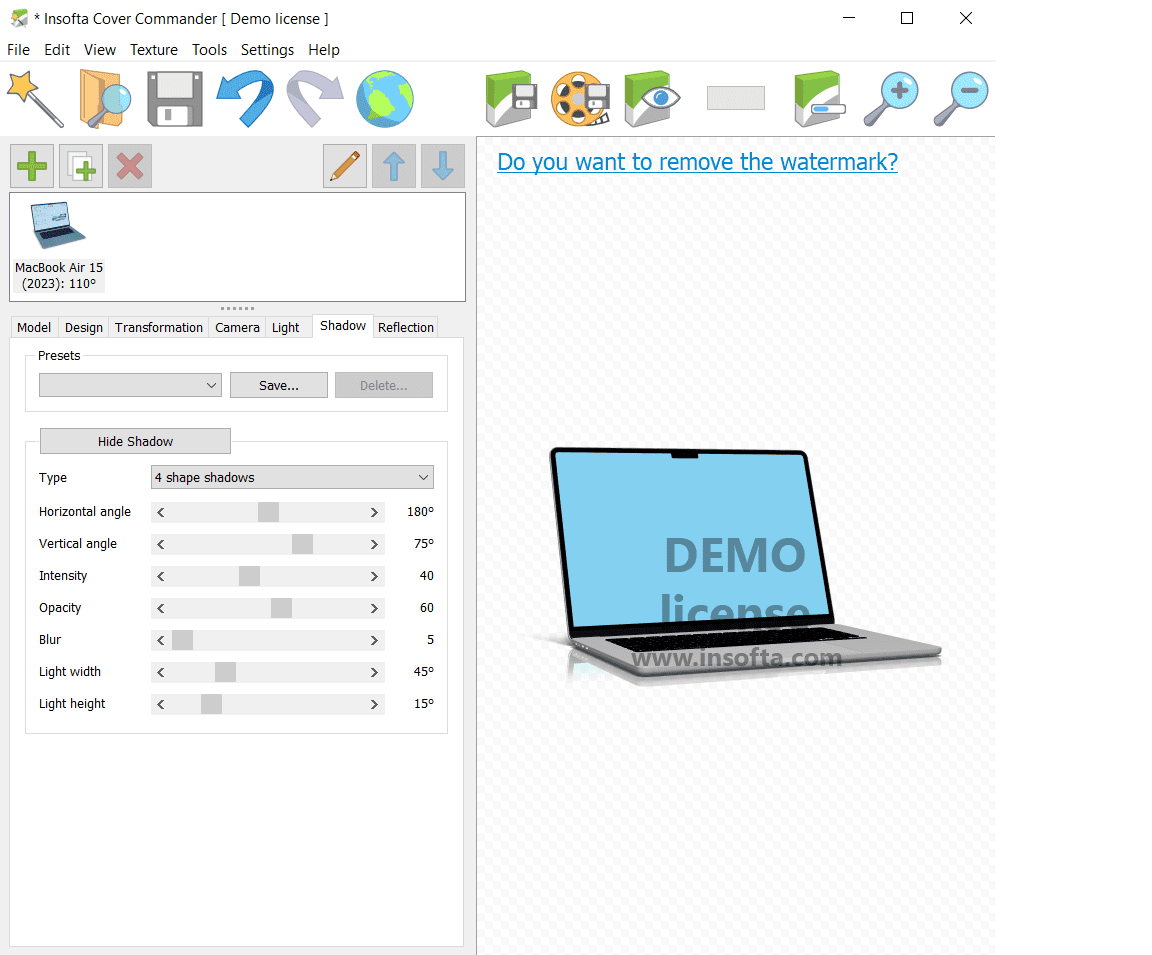The image size is (1152, 955).
Task: Click the remove the watermark link
Action: coord(697,162)
